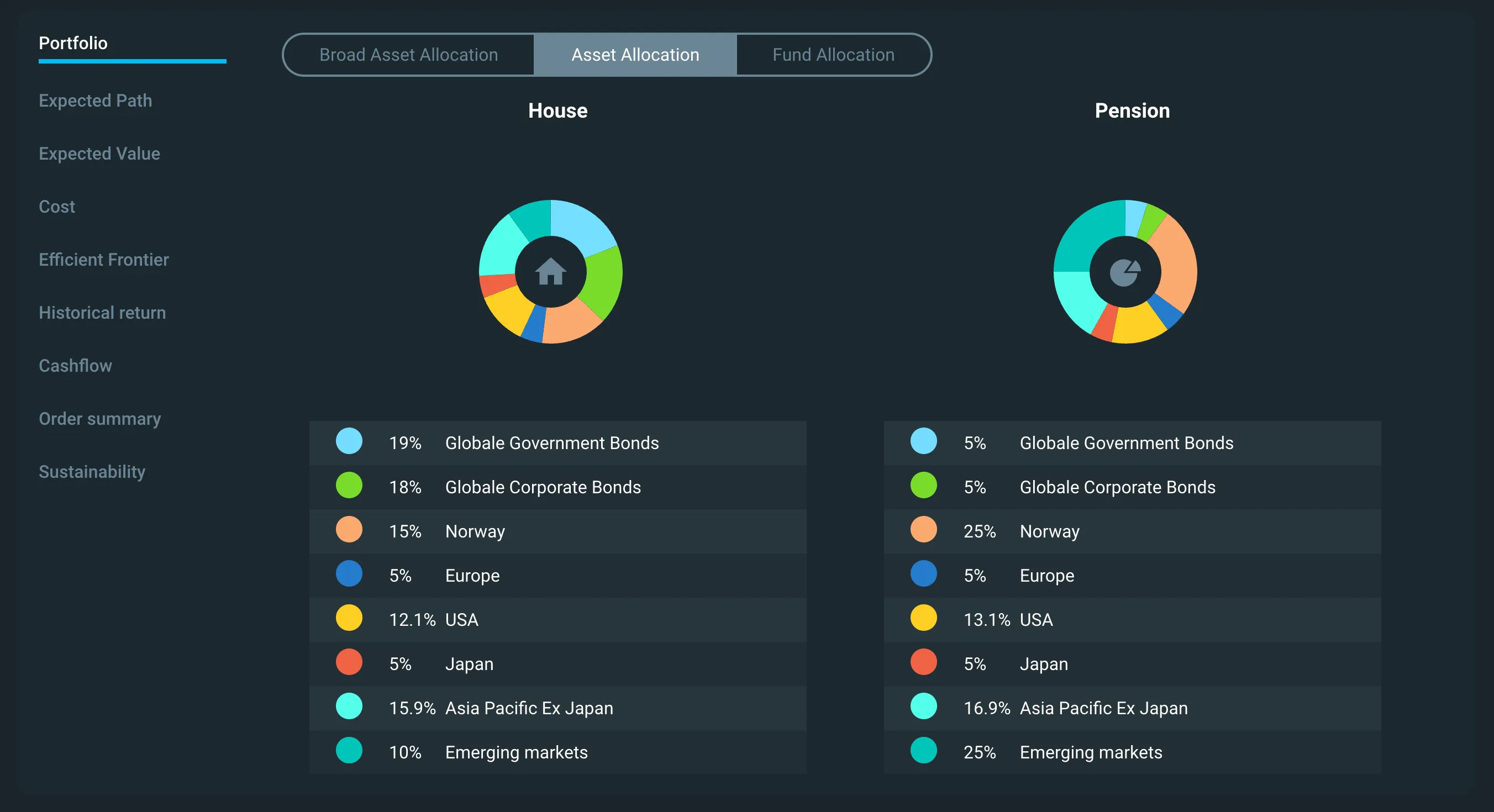Screen dimensions: 1494x812
Task: Click the 16.9% value under Pension
Action: tap(987, 708)
